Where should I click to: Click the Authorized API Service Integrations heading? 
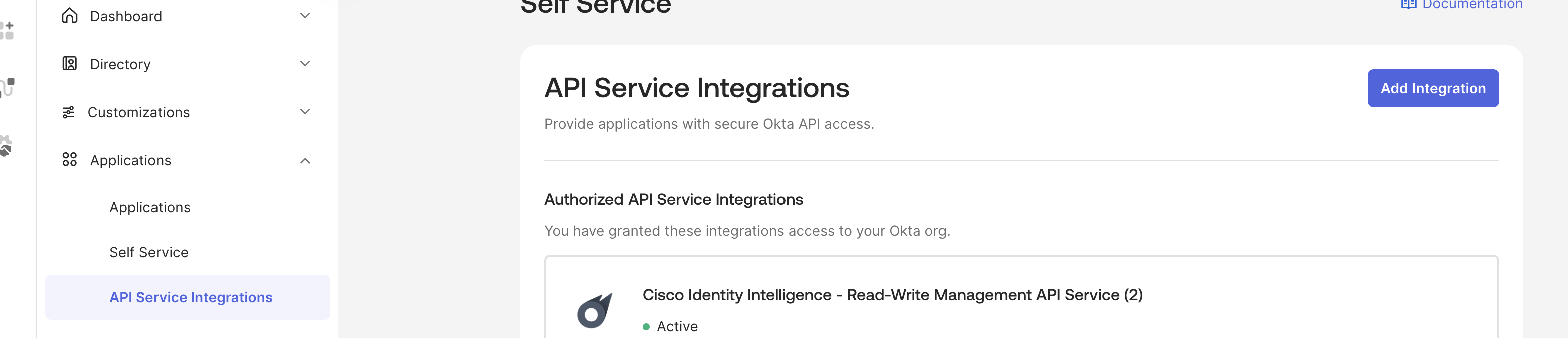673,199
